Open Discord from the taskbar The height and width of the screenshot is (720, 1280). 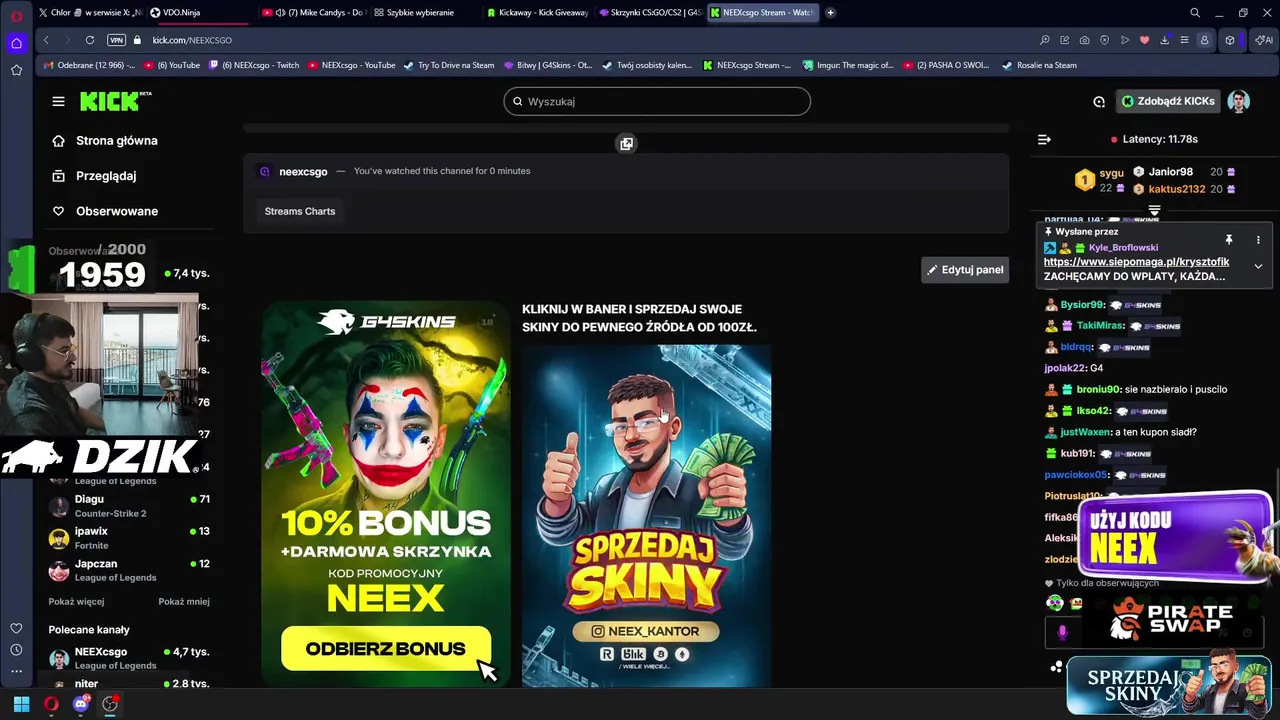coord(81,704)
